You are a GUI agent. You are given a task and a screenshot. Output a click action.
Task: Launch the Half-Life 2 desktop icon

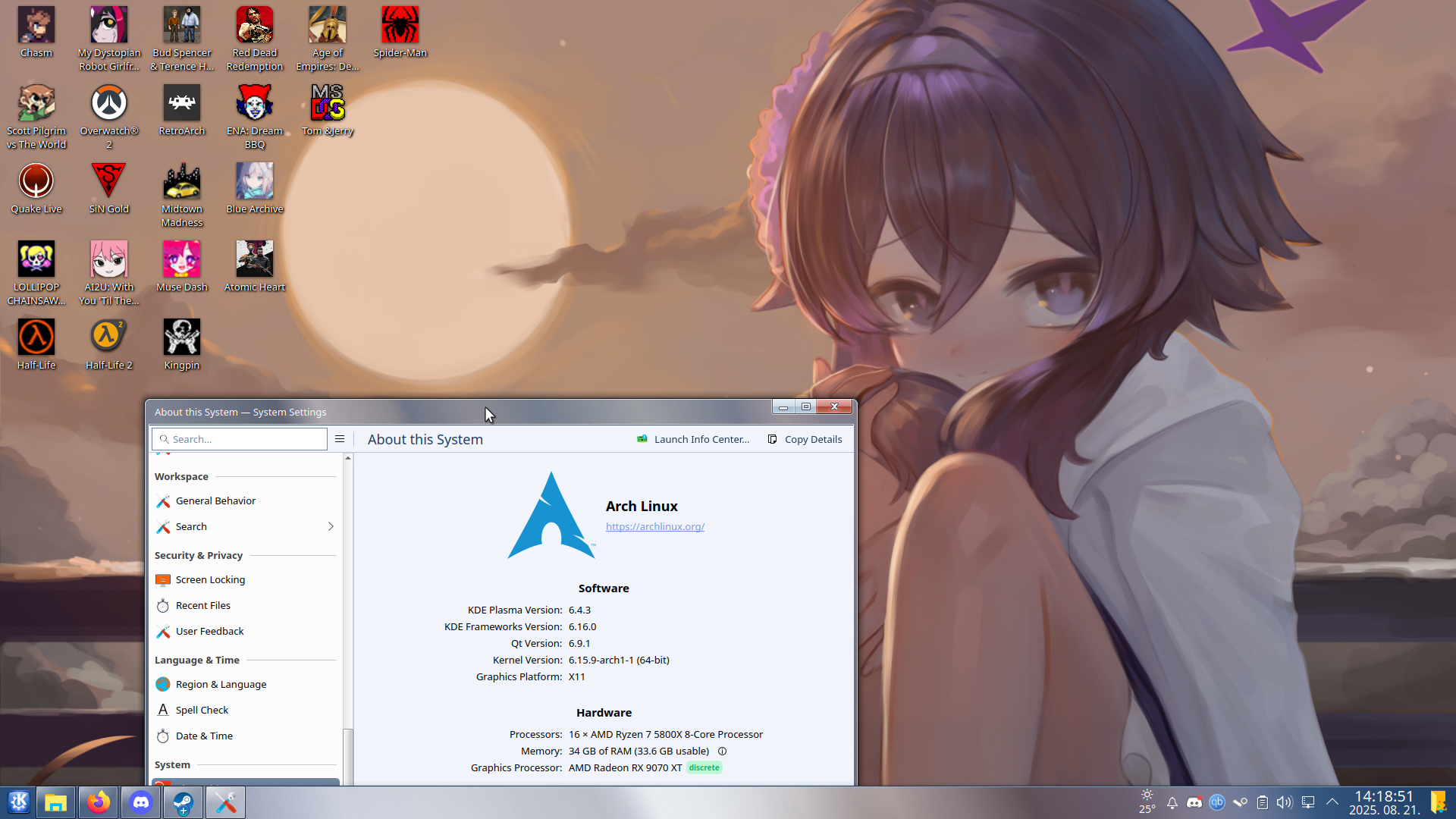coord(108,337)
